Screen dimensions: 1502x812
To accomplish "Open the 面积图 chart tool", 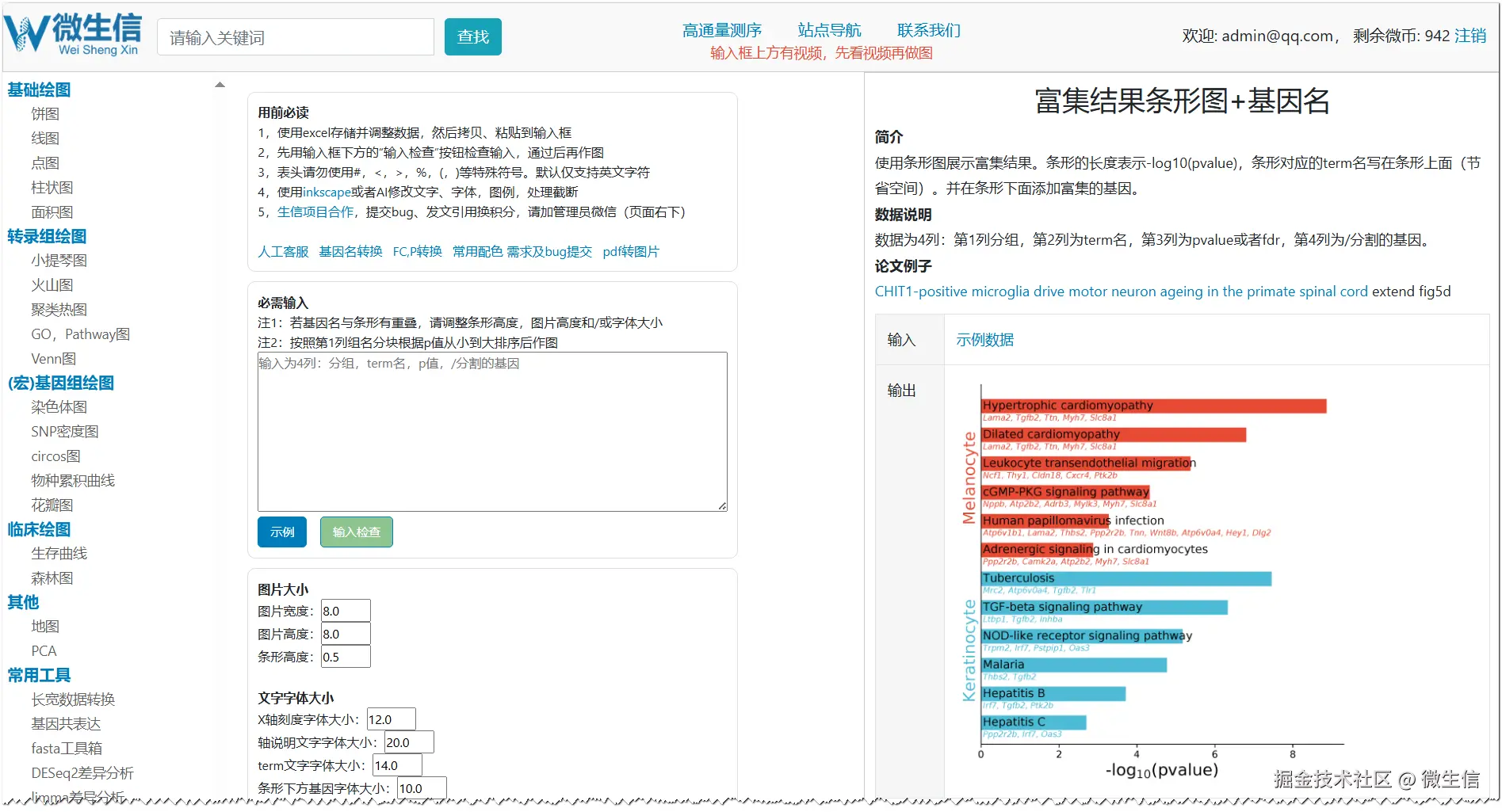I will (x=52, y=212).
